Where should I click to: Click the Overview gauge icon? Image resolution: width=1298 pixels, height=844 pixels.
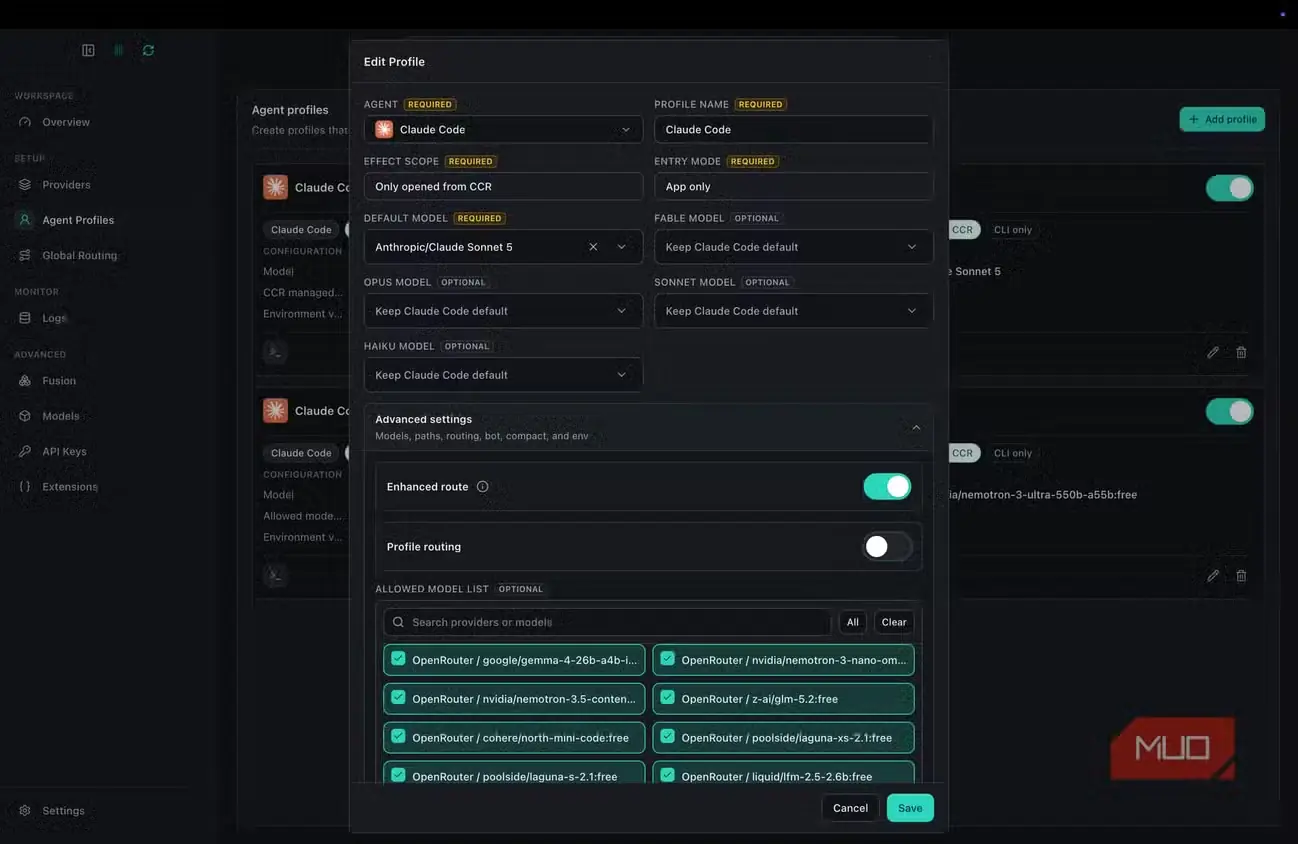click(25, 122)
